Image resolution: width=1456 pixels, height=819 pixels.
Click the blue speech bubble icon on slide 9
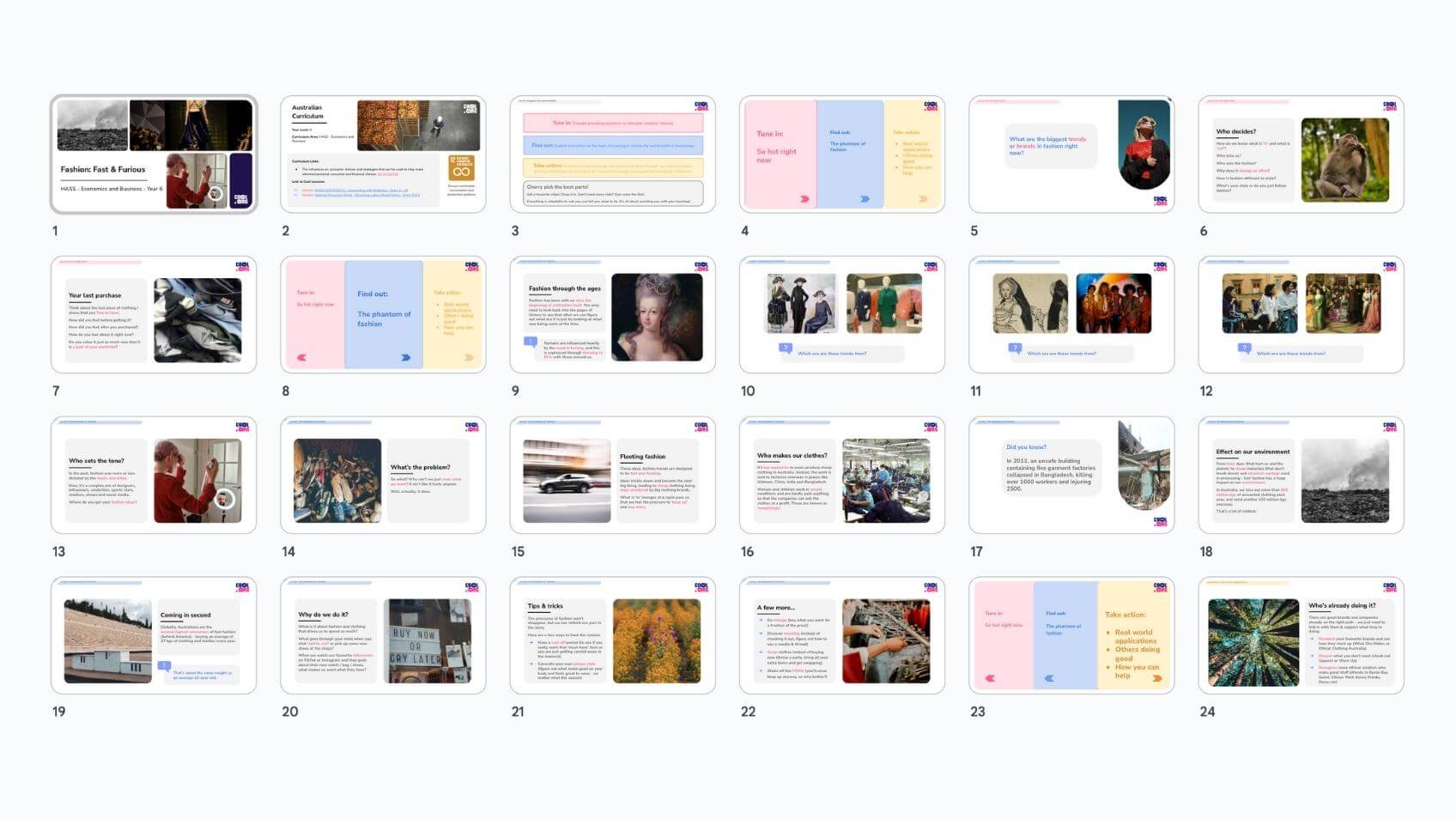[531, 342]
